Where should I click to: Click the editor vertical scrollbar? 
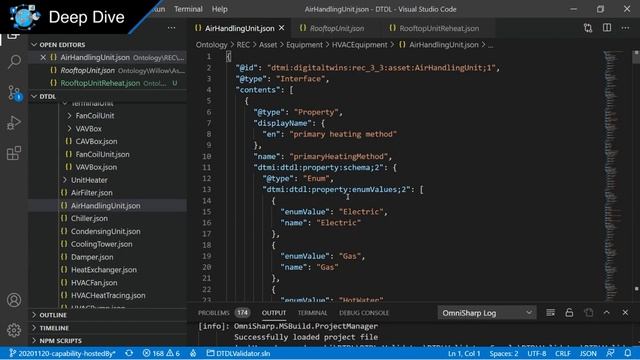coord(636,176)
